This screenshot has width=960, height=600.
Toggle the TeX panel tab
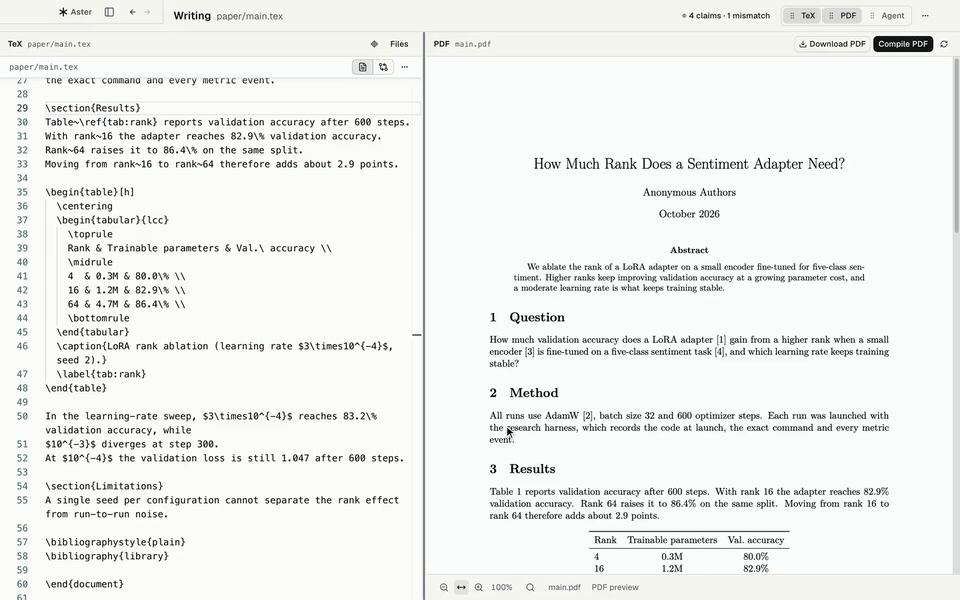(x=803, y=15)
